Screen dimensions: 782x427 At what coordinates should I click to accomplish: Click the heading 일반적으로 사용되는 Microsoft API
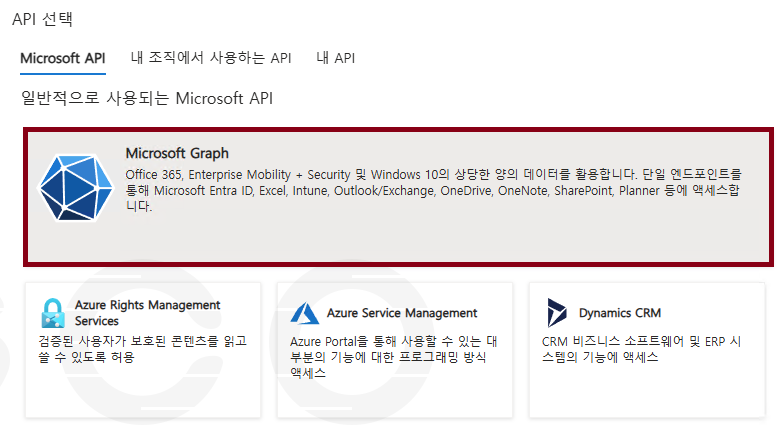point(147,98)
